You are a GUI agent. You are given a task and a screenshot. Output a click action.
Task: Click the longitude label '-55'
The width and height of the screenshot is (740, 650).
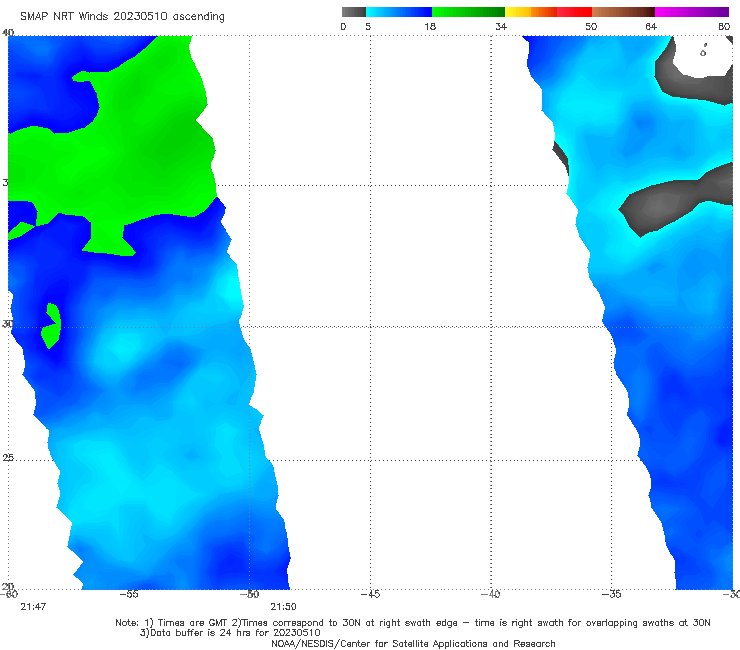pos(129,594)
